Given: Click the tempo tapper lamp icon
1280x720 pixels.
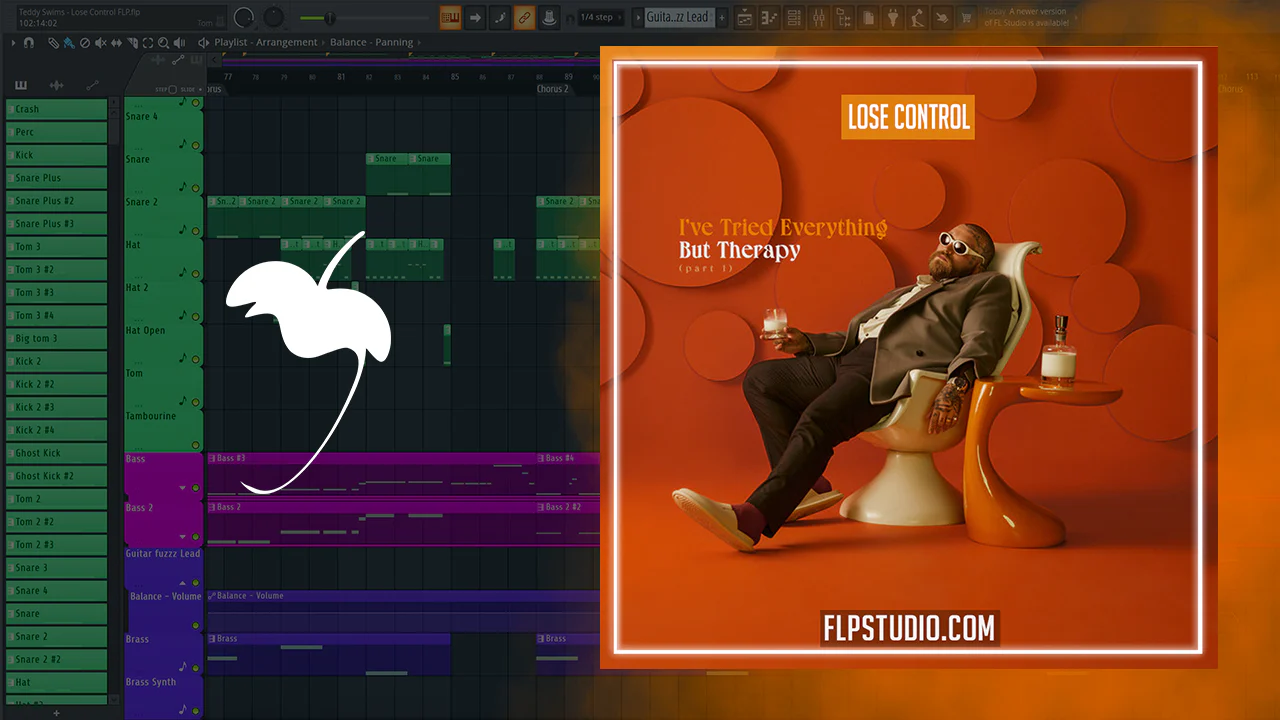Looking at the screenshot, I should click(x=917, y=17).
